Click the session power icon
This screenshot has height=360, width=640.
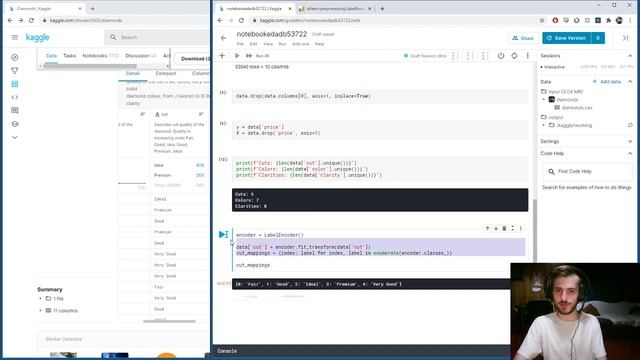[501, 56]
